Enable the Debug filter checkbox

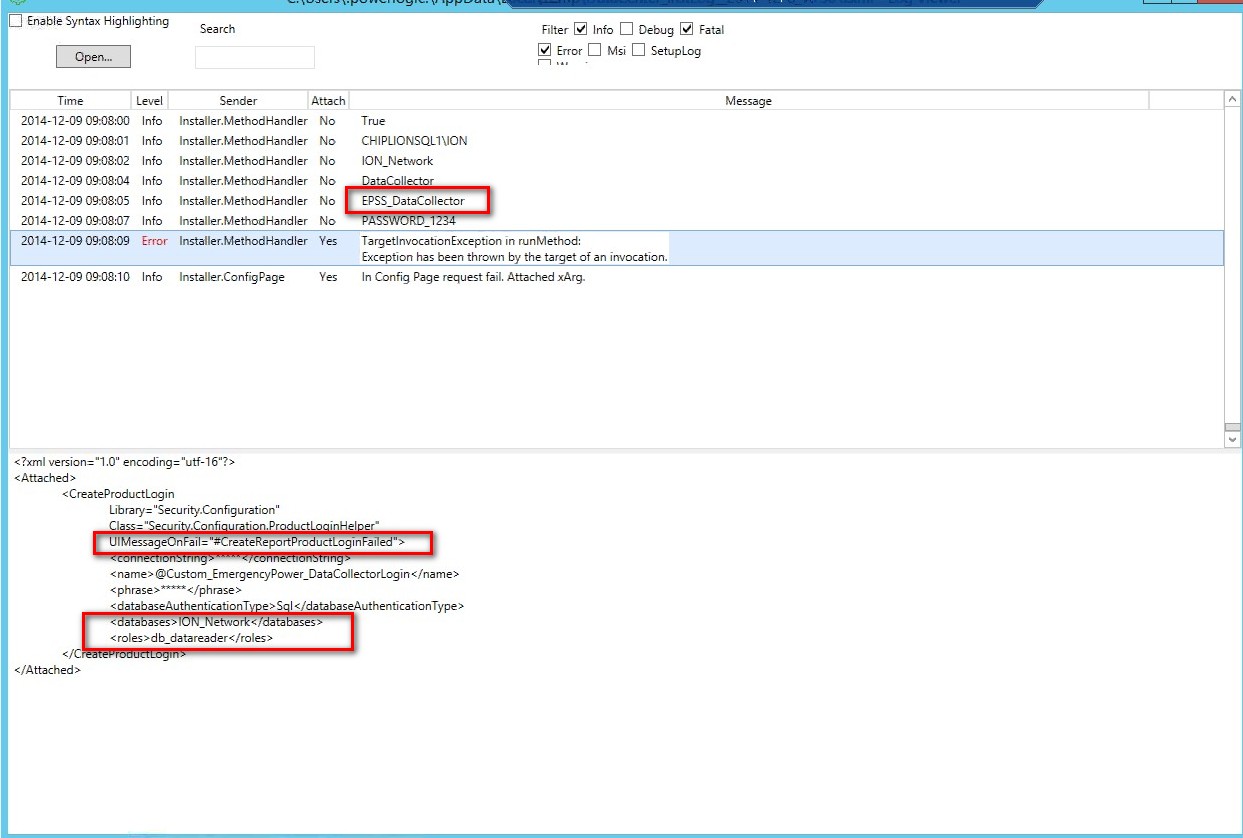pos(627,29)
